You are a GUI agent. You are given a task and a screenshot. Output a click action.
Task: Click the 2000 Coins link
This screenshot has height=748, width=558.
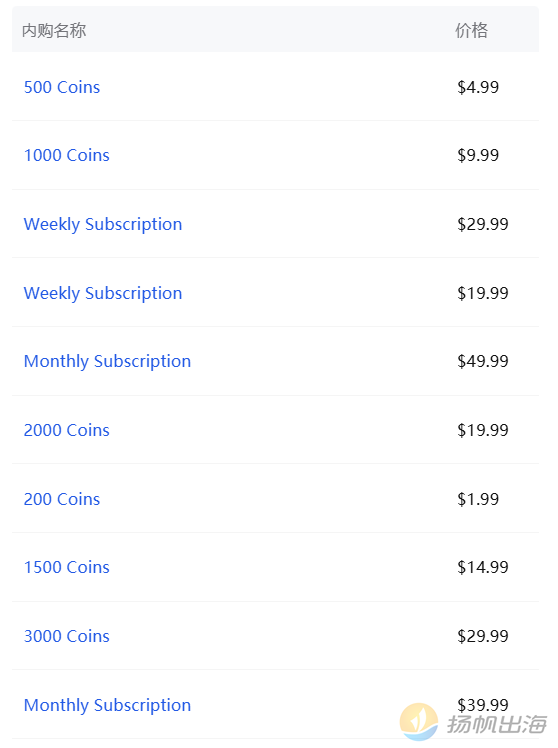click(67, 430)
